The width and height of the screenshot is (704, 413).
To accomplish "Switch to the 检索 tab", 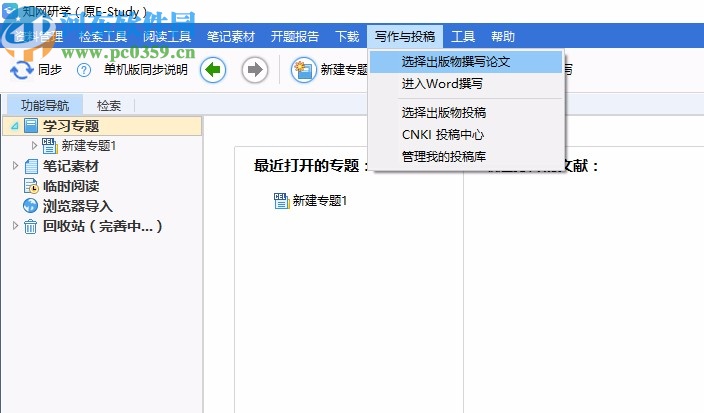I will click(109, 105).
